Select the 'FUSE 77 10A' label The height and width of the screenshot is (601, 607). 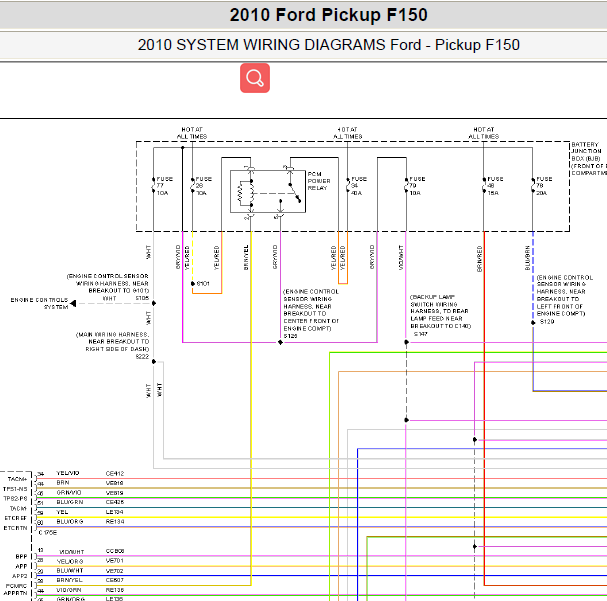pos(165,186)
